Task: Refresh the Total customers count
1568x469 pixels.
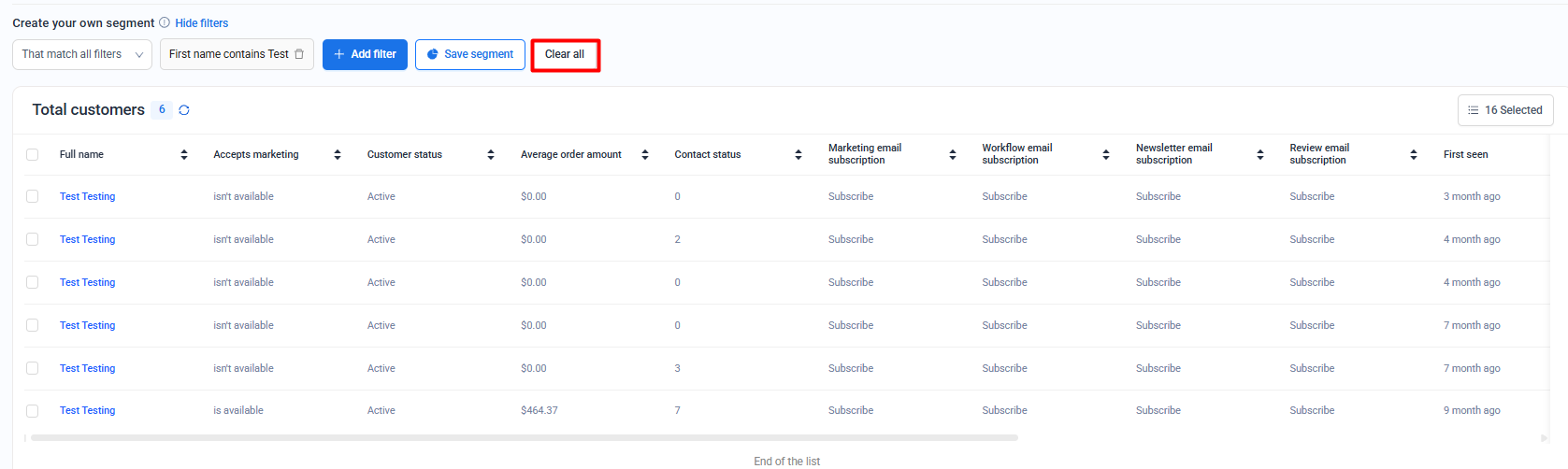Action: click(184, 110)
